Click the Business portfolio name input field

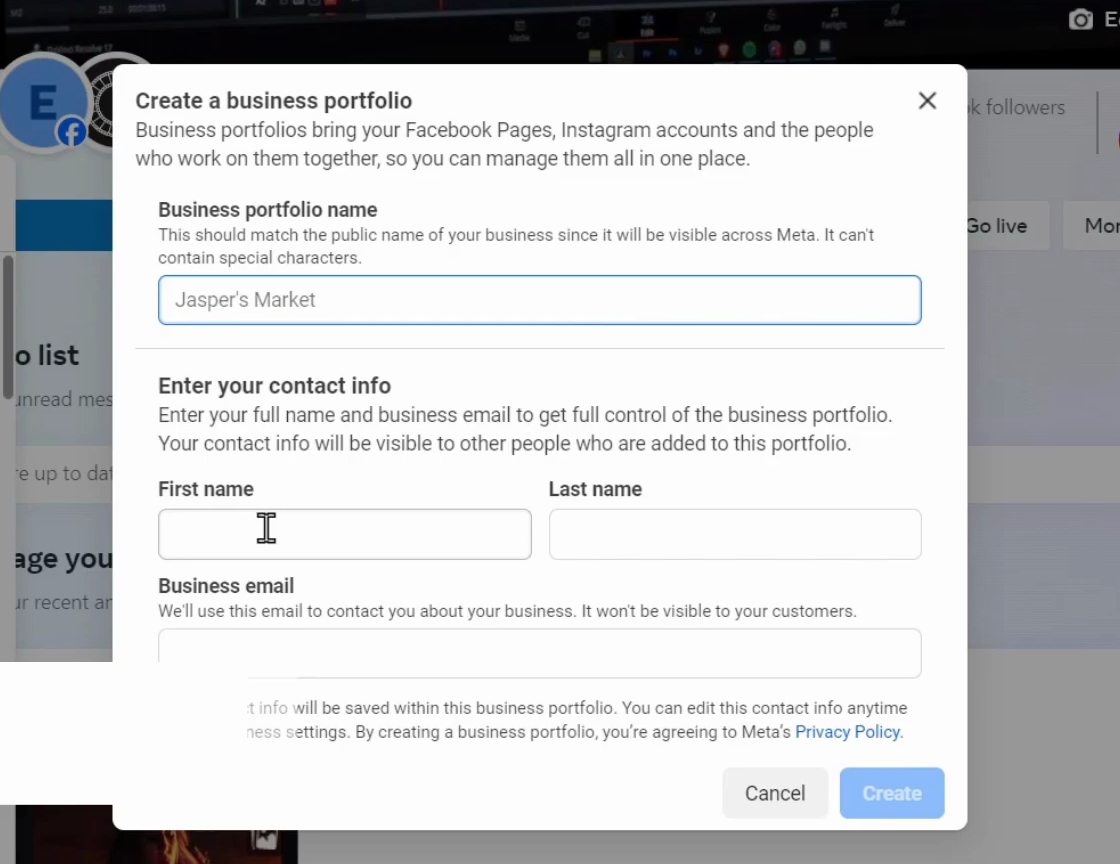pos(539,300)
